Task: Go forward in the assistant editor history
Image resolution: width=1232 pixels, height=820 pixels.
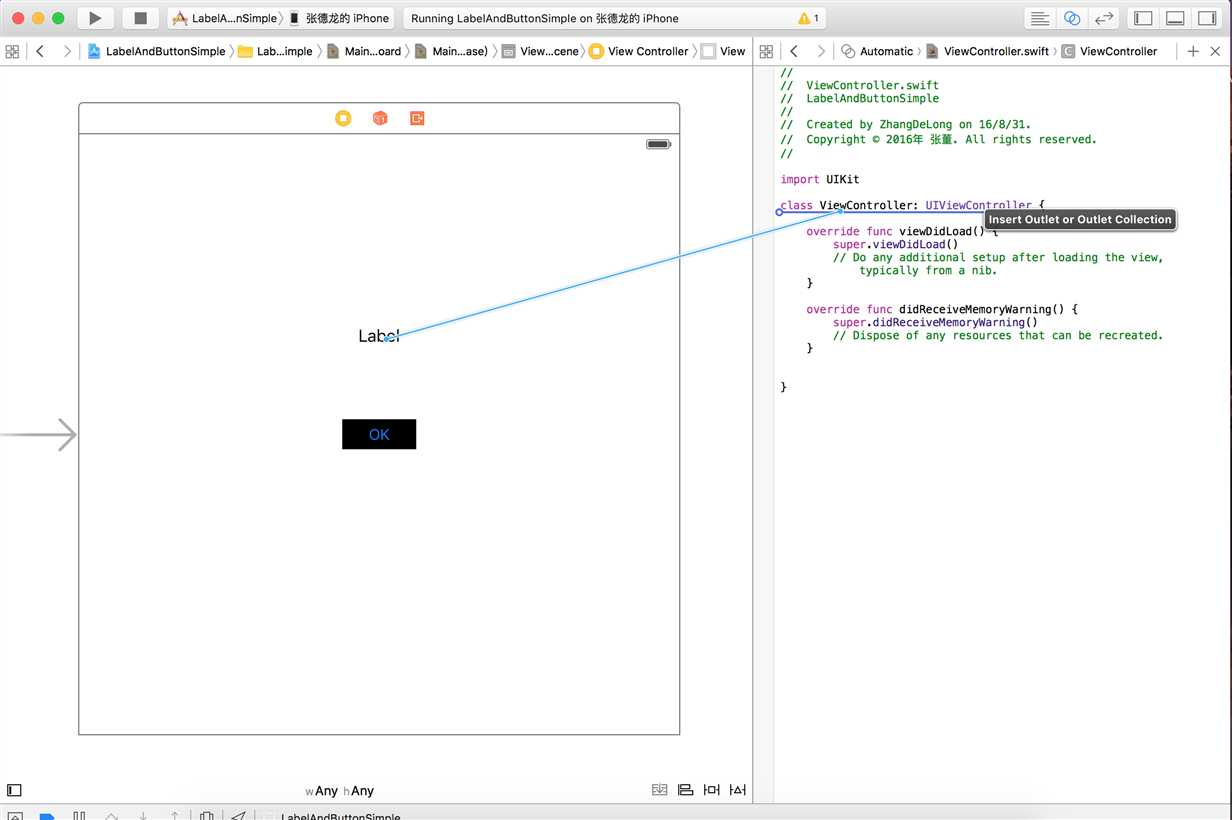Action: [821, 51]
